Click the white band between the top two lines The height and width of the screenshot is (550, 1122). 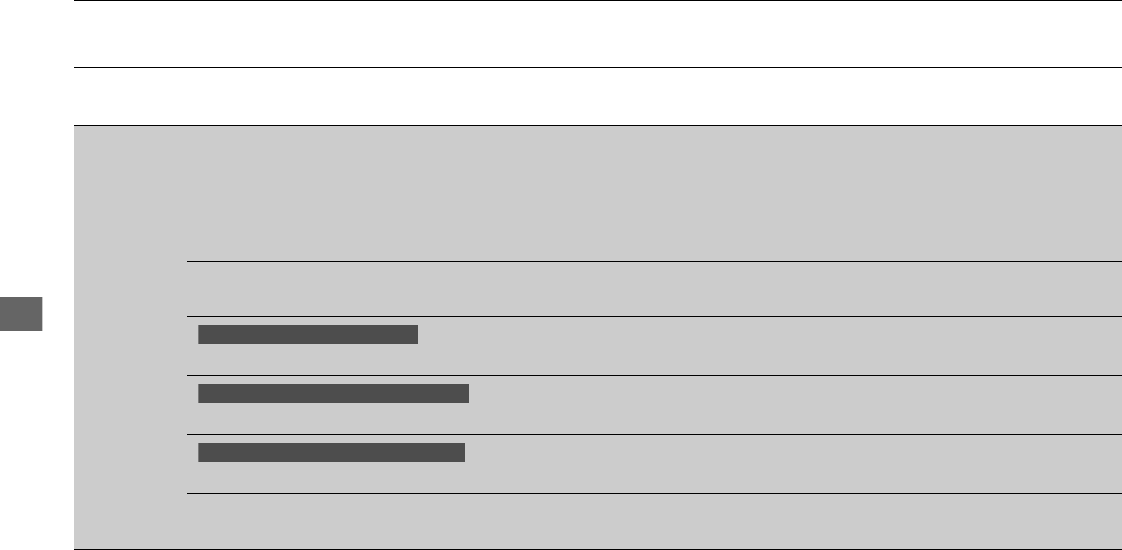point(598,34)
